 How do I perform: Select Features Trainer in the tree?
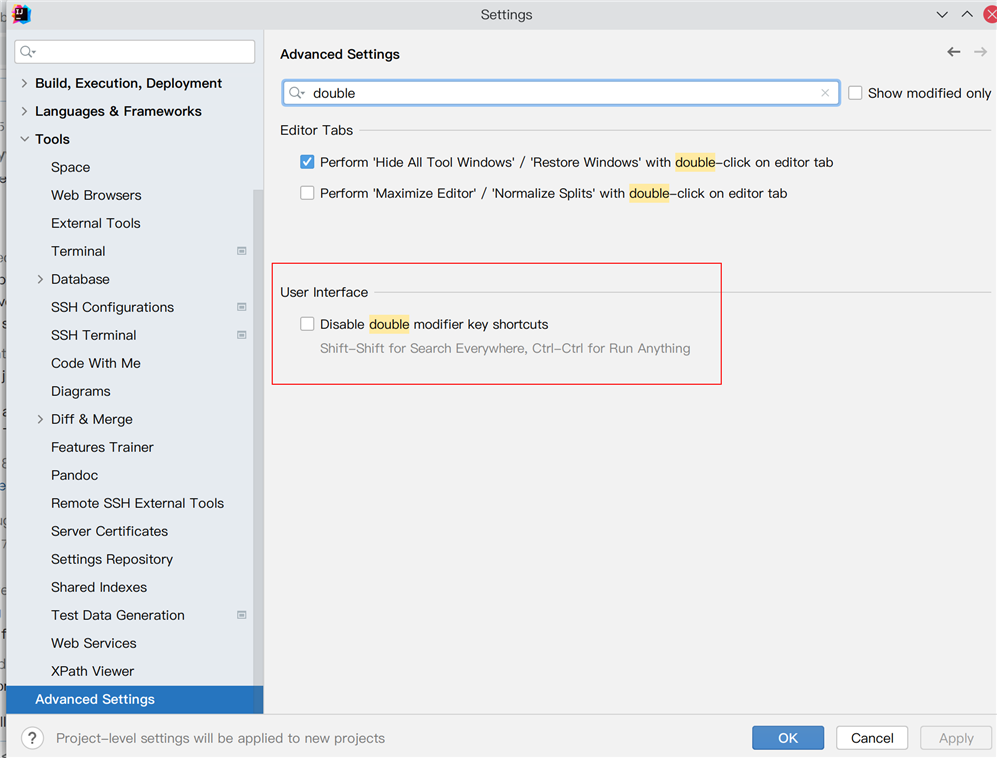pyautogui.click(x=102, y=447)
